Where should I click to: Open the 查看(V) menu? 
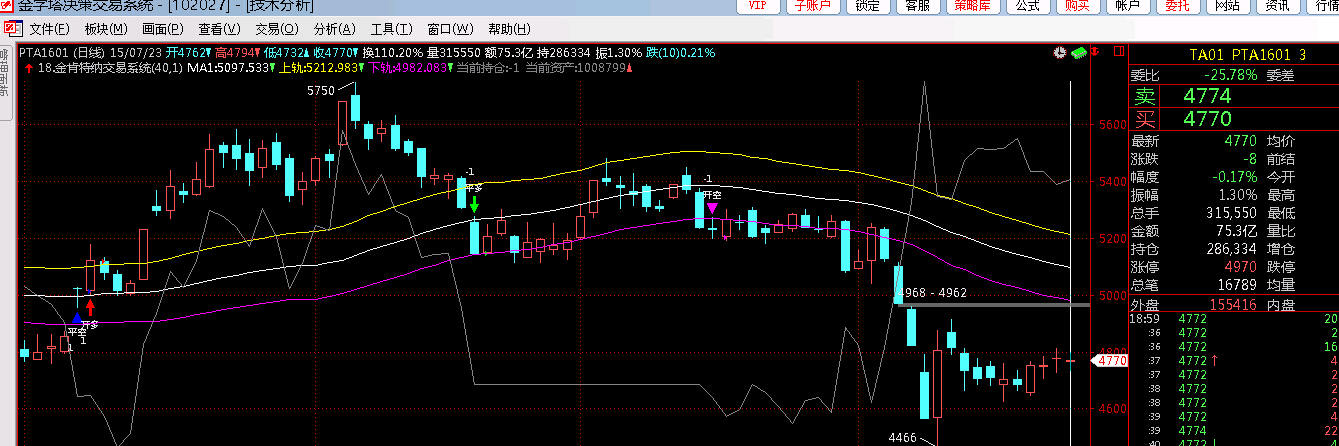(x=219, y=29)
